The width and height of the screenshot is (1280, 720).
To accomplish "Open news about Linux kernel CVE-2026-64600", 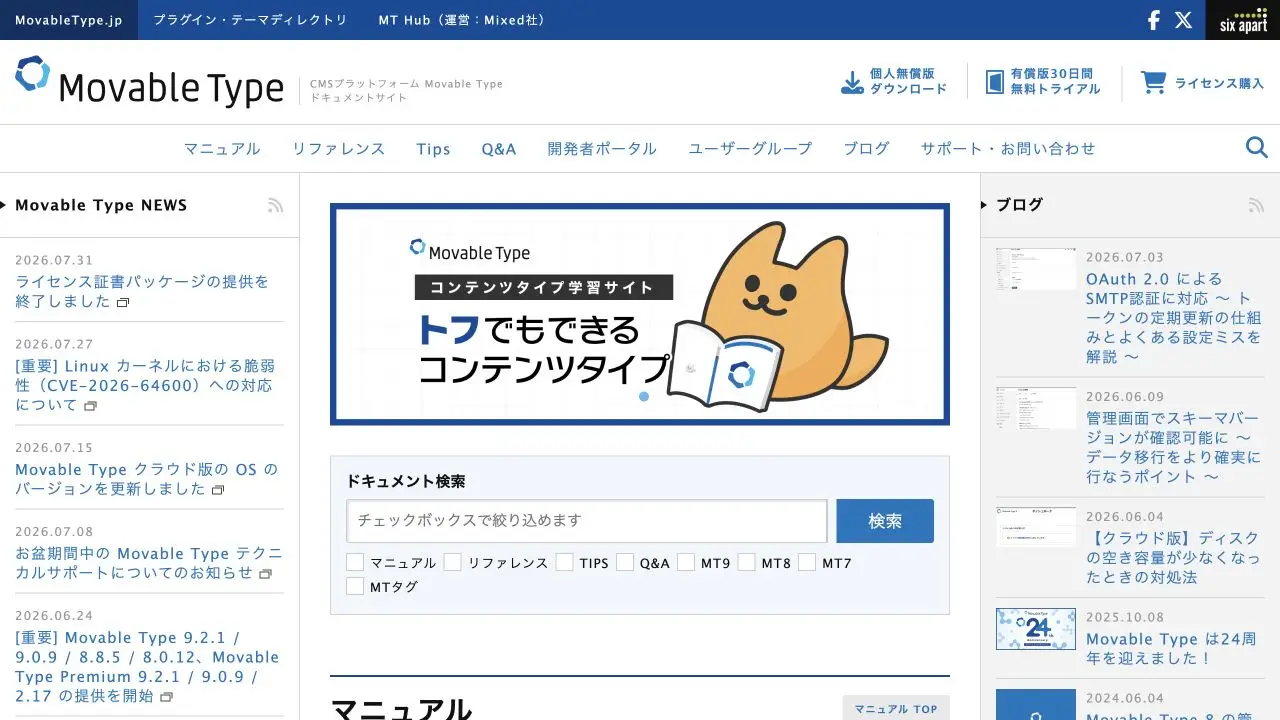I will (145, 385).
